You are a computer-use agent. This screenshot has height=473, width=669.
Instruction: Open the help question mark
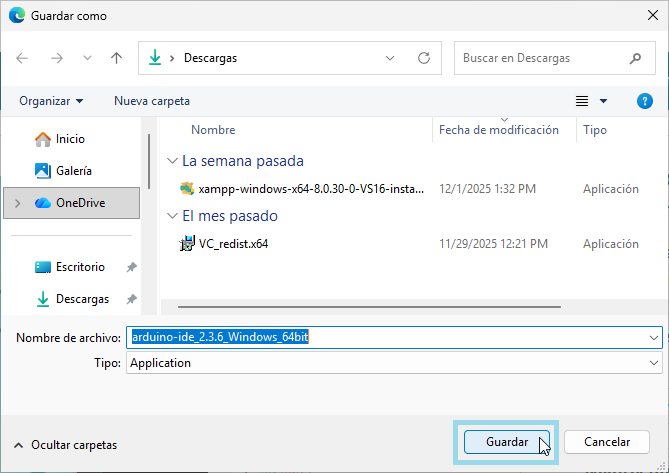coord(645,101)
